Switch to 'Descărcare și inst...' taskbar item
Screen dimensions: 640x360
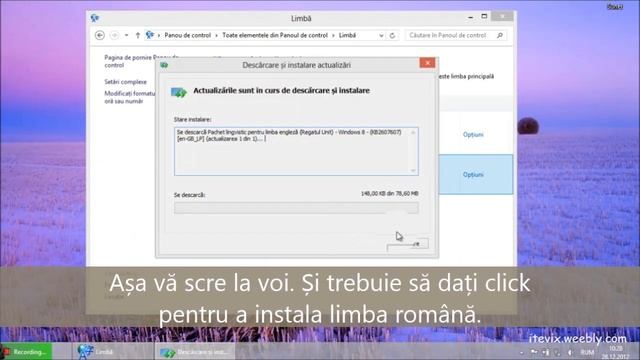click(195, 352)
